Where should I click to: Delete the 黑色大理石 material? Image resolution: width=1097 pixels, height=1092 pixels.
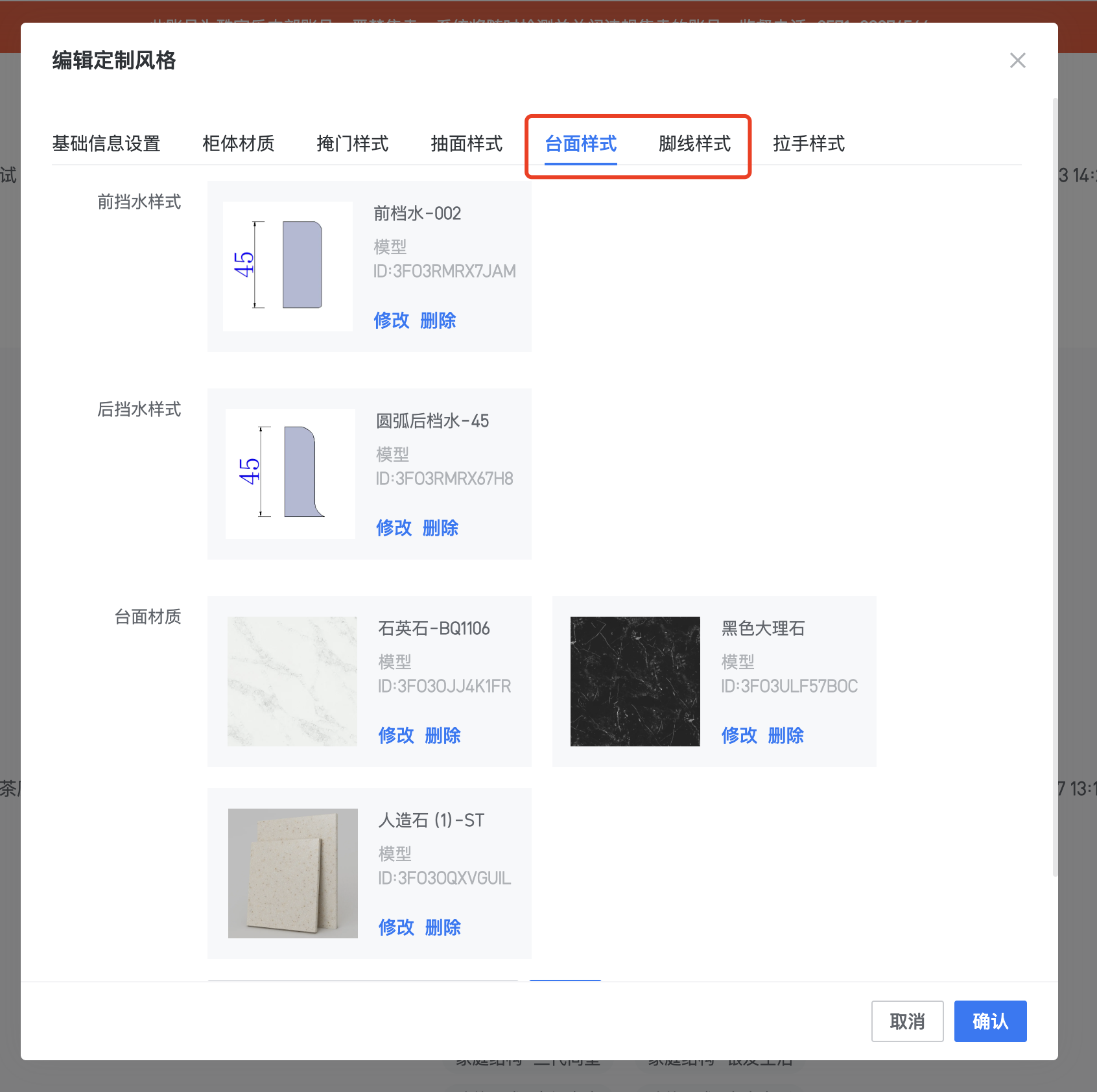(x=786, y=735)
